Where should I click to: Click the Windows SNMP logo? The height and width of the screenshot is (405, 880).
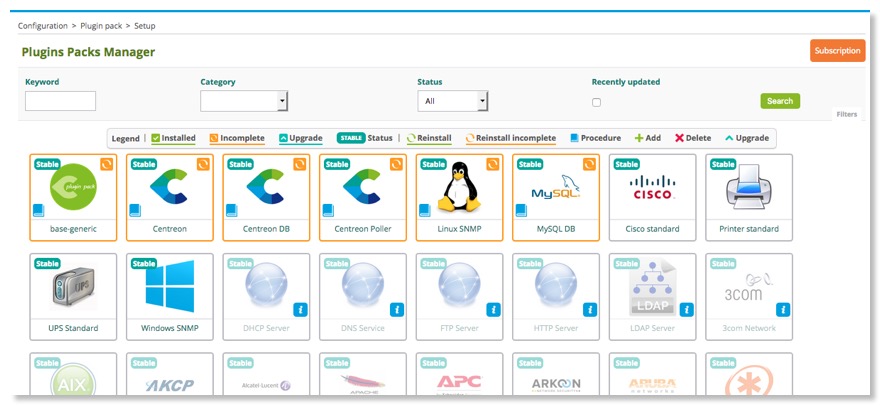168,286
